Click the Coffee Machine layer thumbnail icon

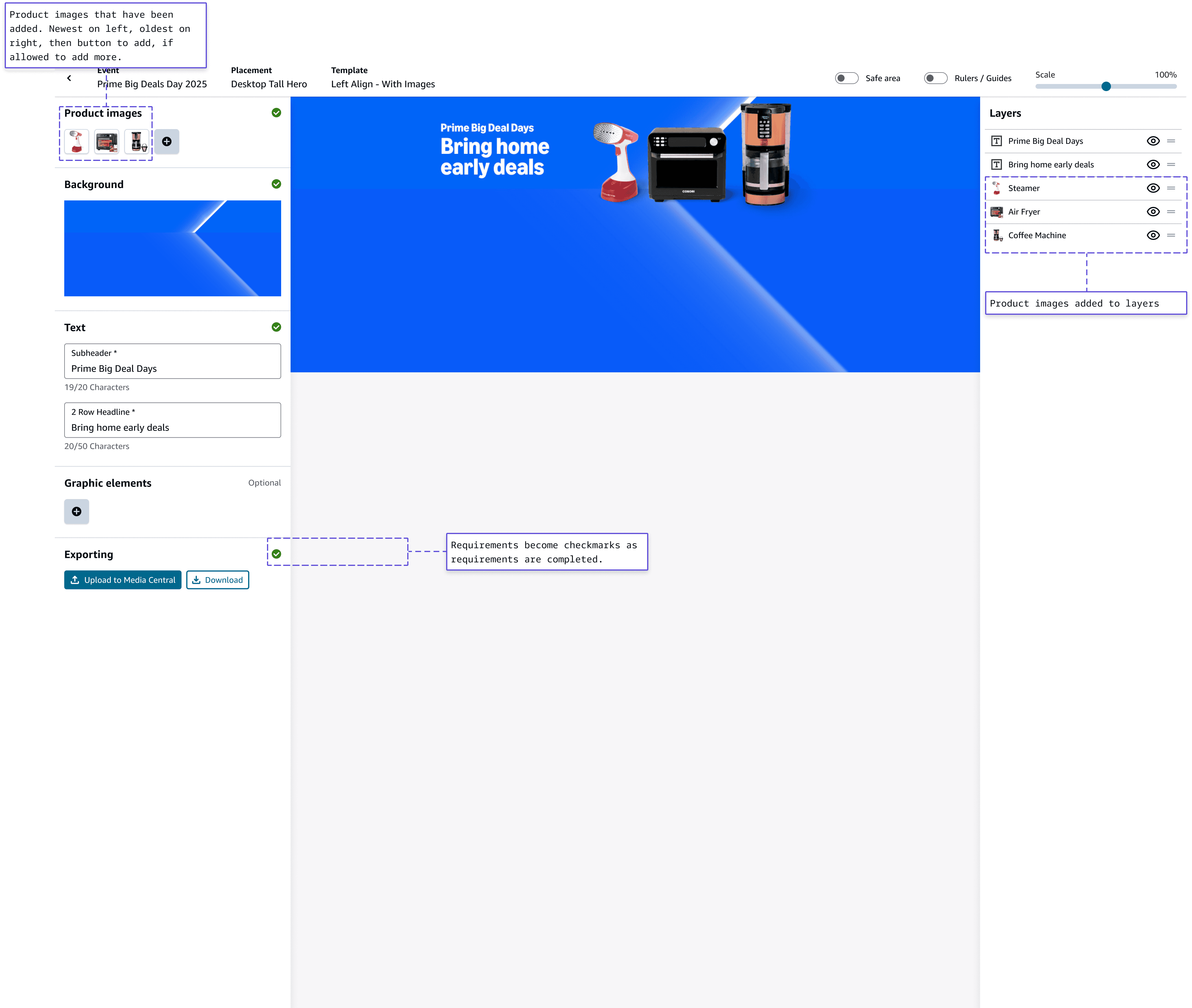(x=997, y=235)
